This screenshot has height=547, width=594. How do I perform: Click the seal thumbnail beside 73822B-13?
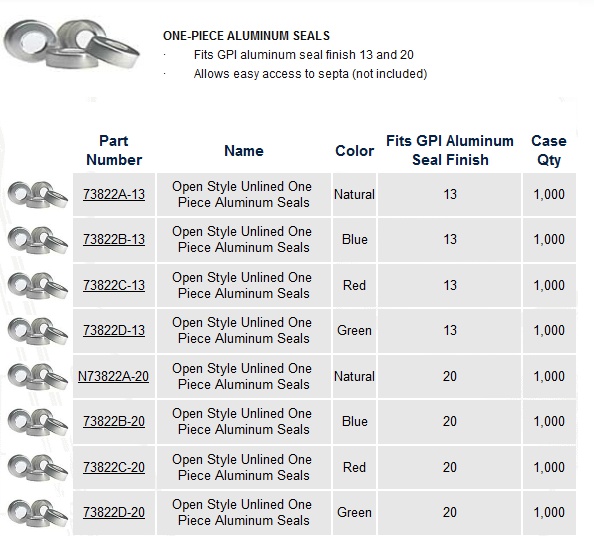tap(38, 240)
